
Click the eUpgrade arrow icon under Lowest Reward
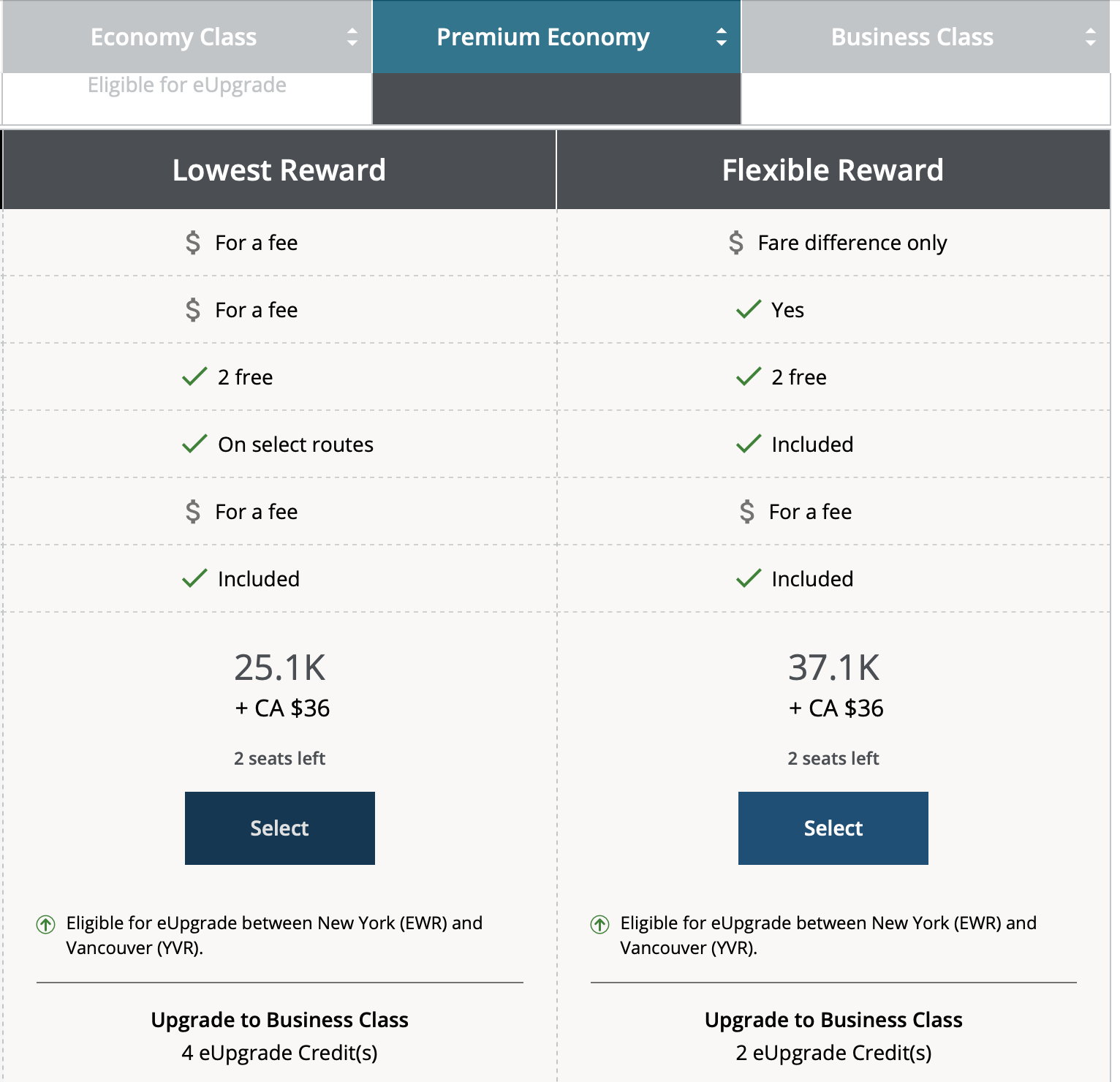pyautogui.click(x=46, y=924)
